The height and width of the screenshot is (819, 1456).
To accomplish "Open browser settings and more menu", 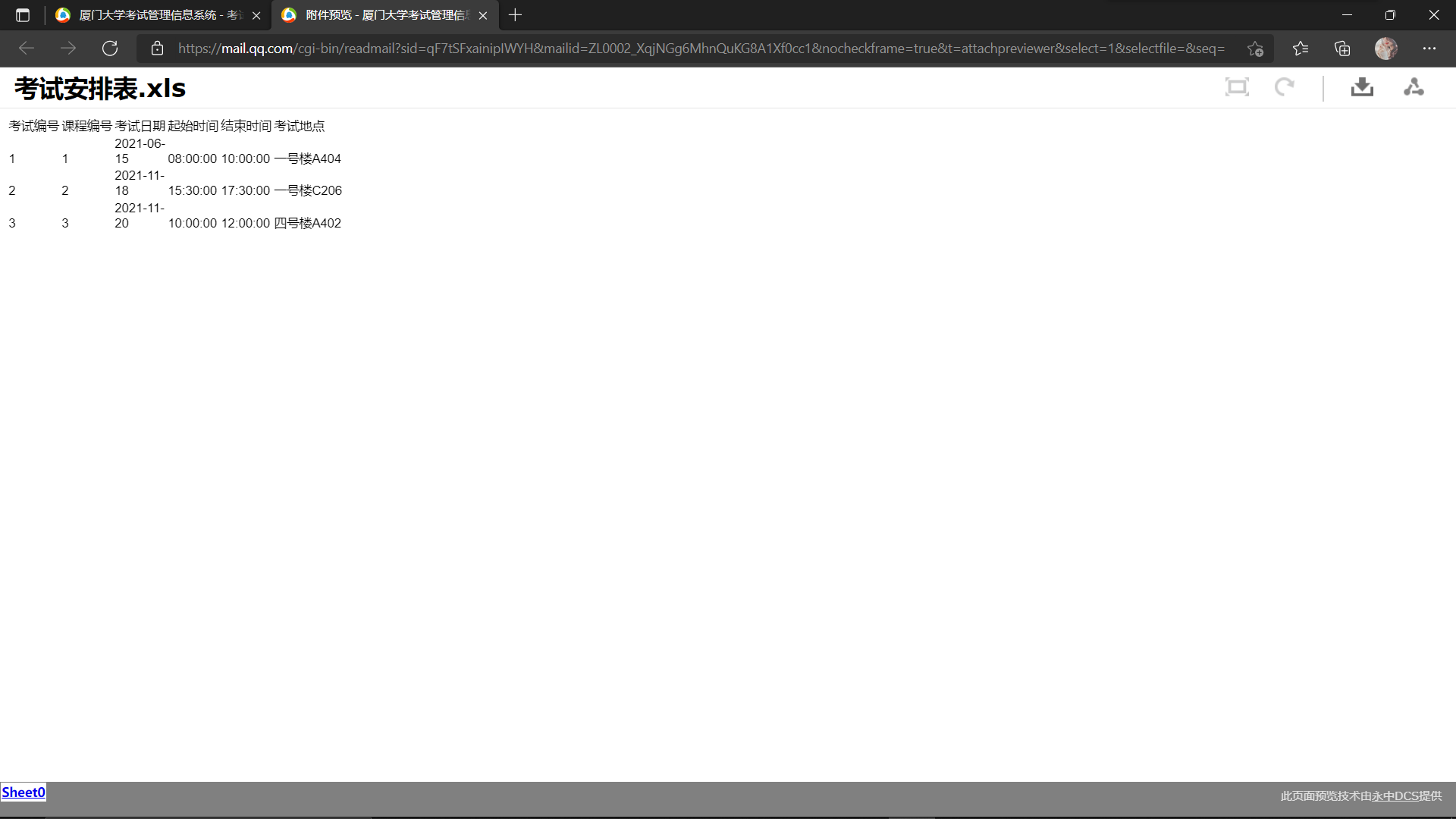I will click(x=1429, y=49).
